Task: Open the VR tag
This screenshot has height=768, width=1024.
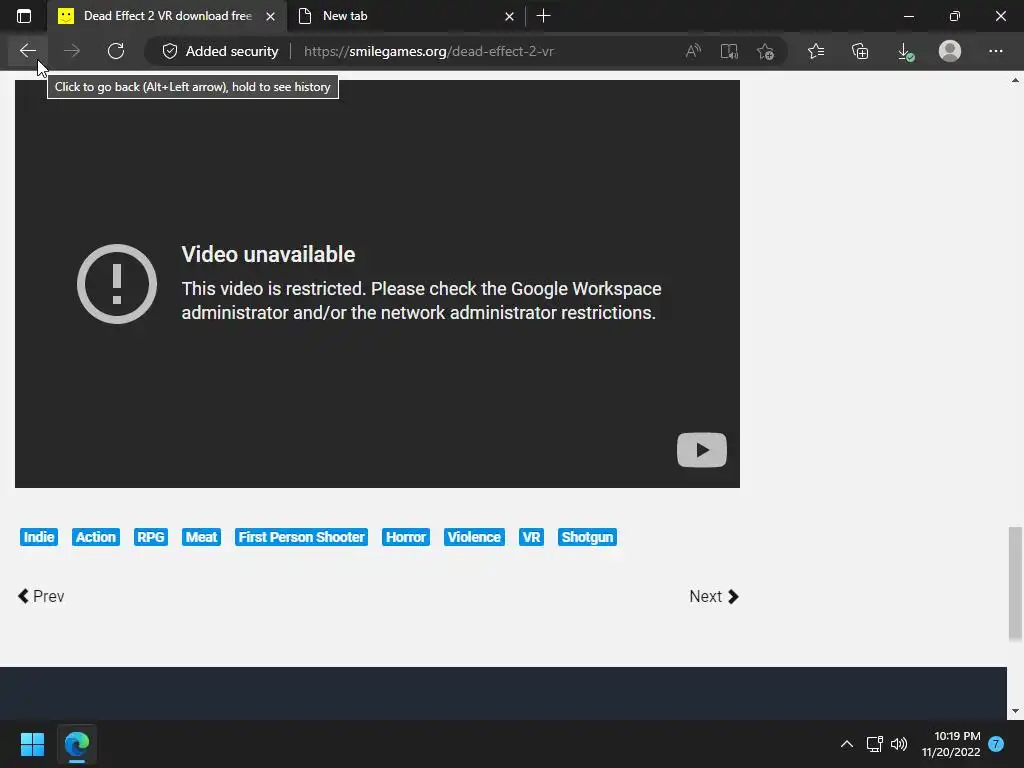Action: pyautogui.click(x=531, y=537)
